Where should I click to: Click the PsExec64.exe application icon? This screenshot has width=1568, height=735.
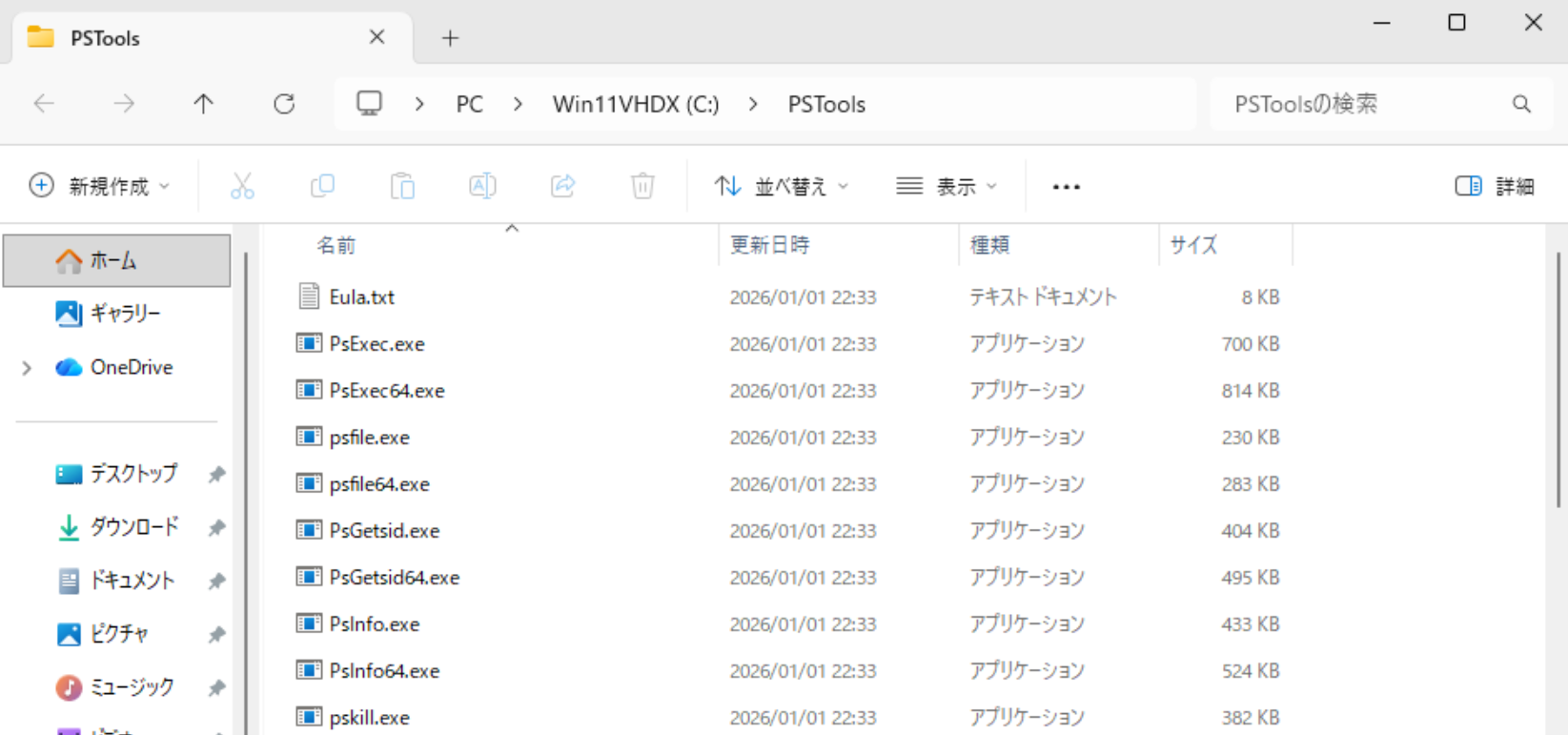[x=308, y=390]
